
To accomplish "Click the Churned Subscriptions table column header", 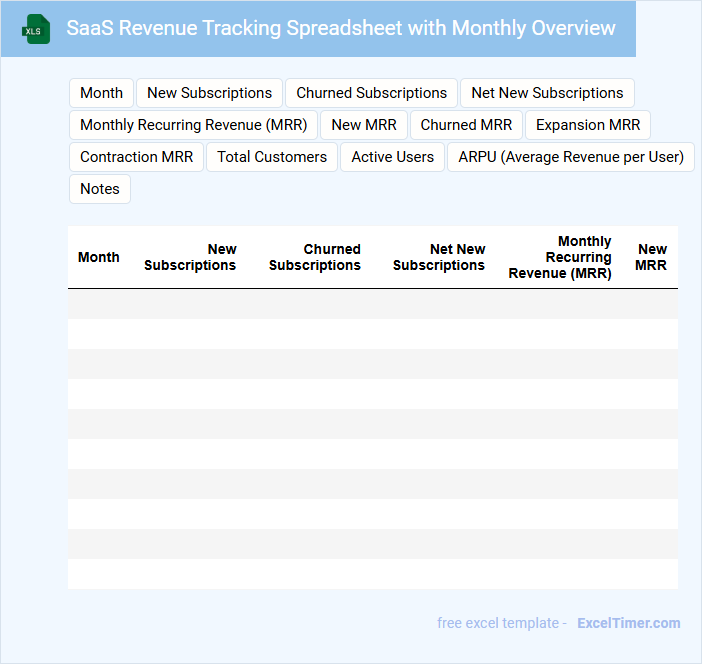I will (x=315, y=257).
